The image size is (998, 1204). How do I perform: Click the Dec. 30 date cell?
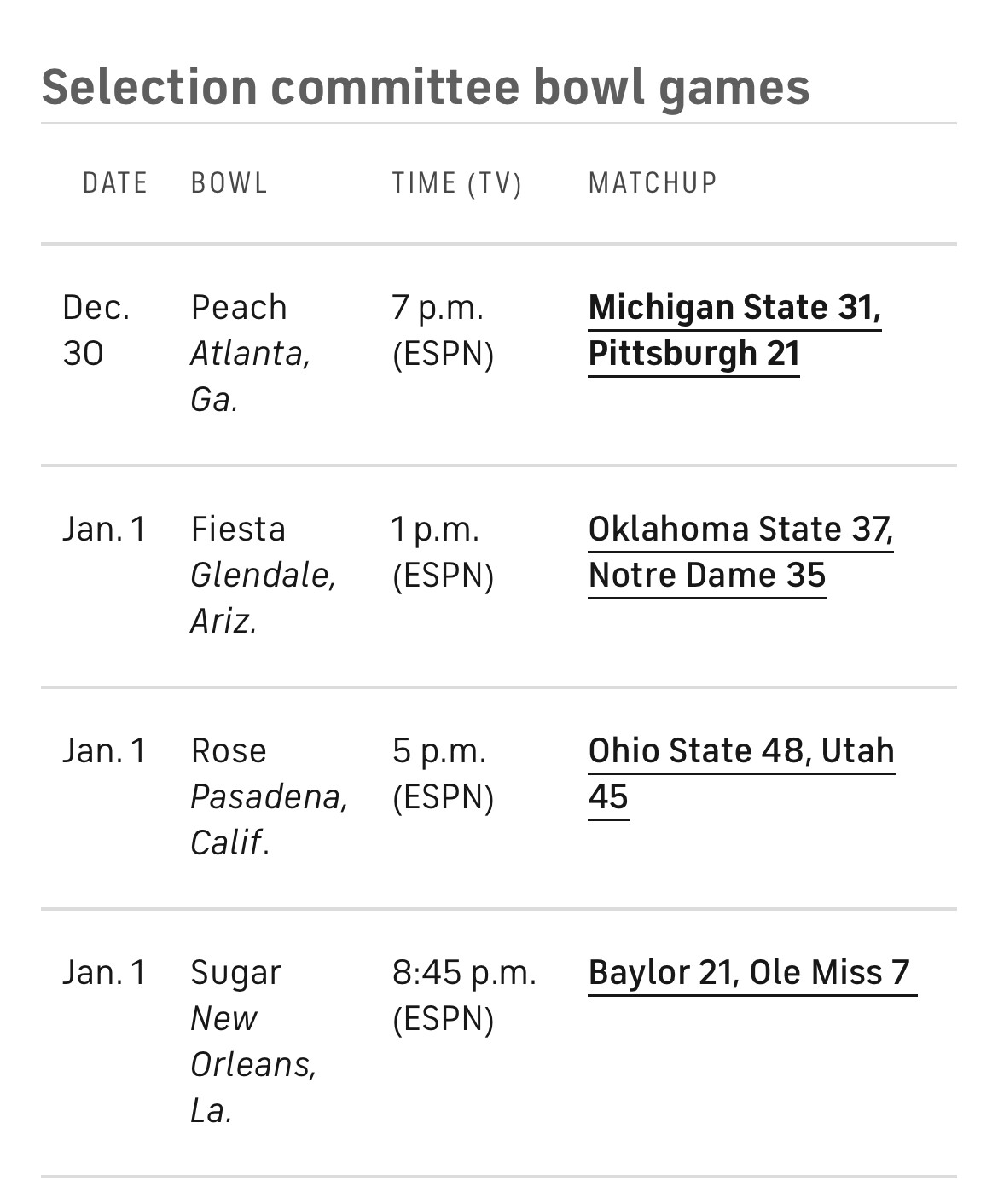[96, 330]
